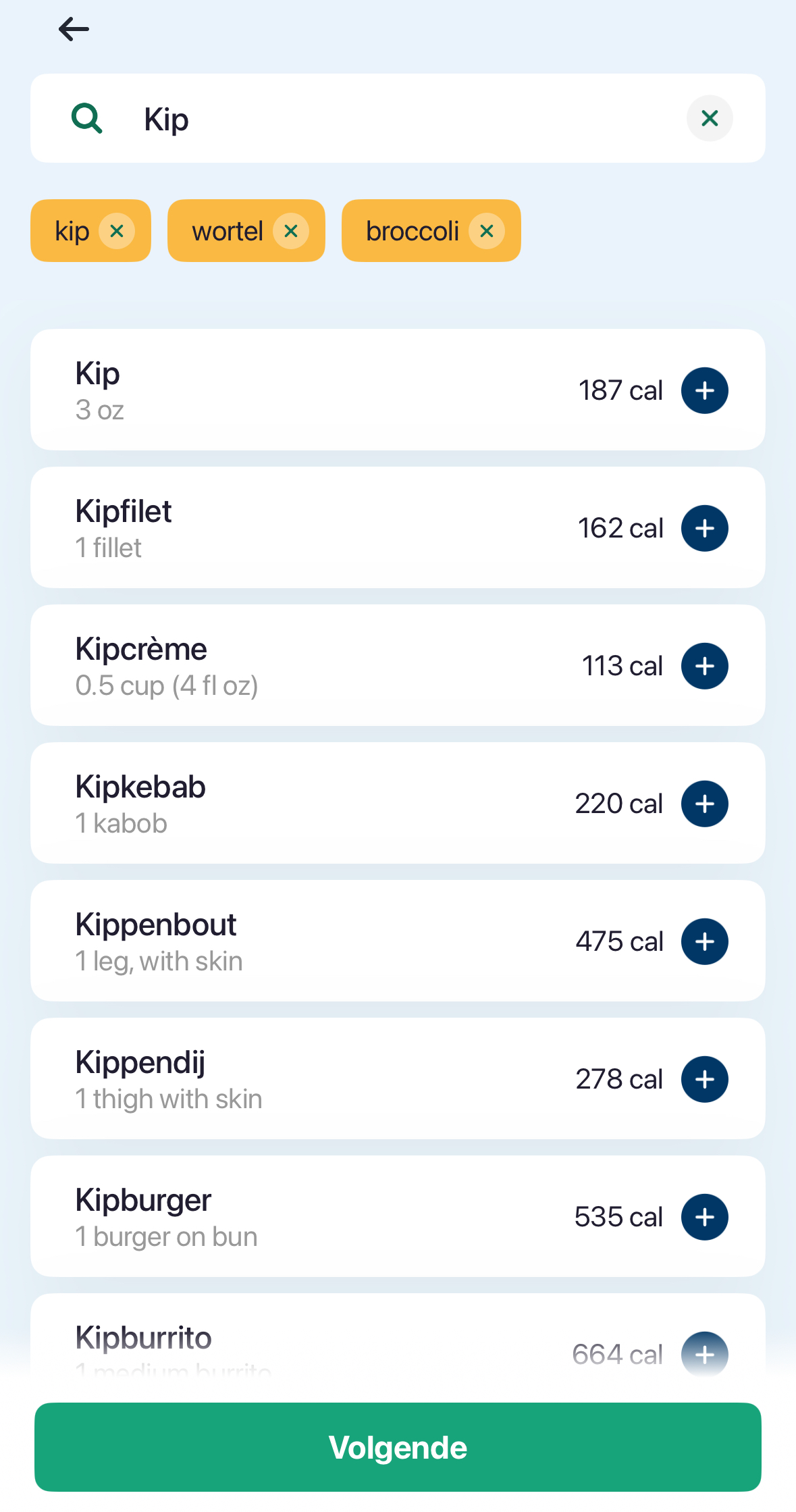Focus the Kip search input field

(405, 119)
